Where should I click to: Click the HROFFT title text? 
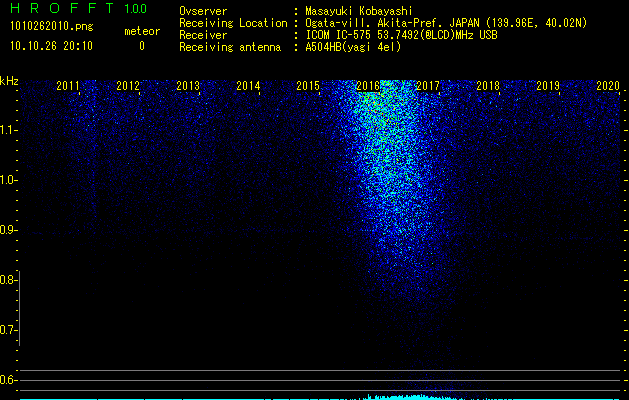pos(62,8)
